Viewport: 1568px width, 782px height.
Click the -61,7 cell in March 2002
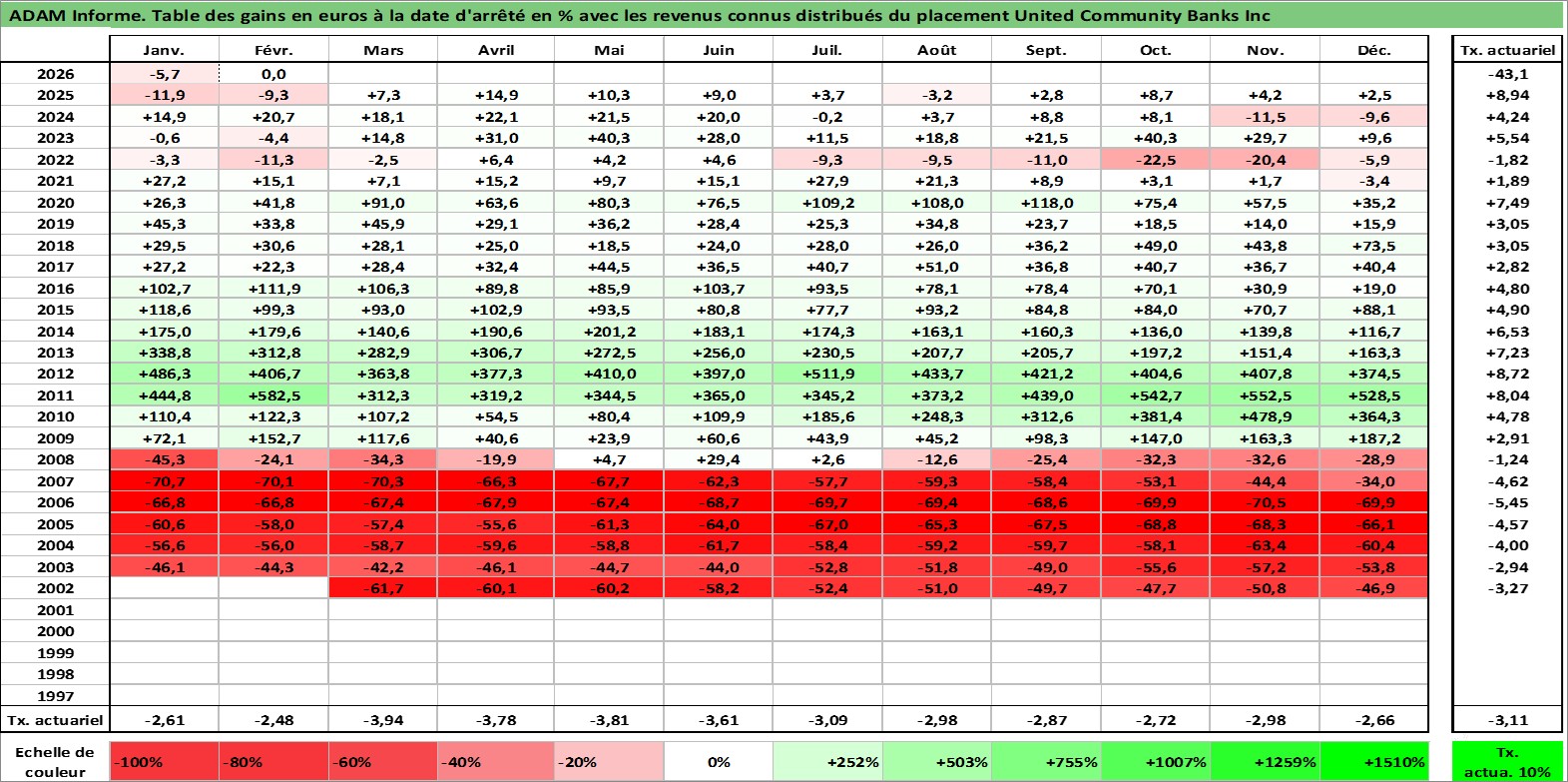pos(383,588)
